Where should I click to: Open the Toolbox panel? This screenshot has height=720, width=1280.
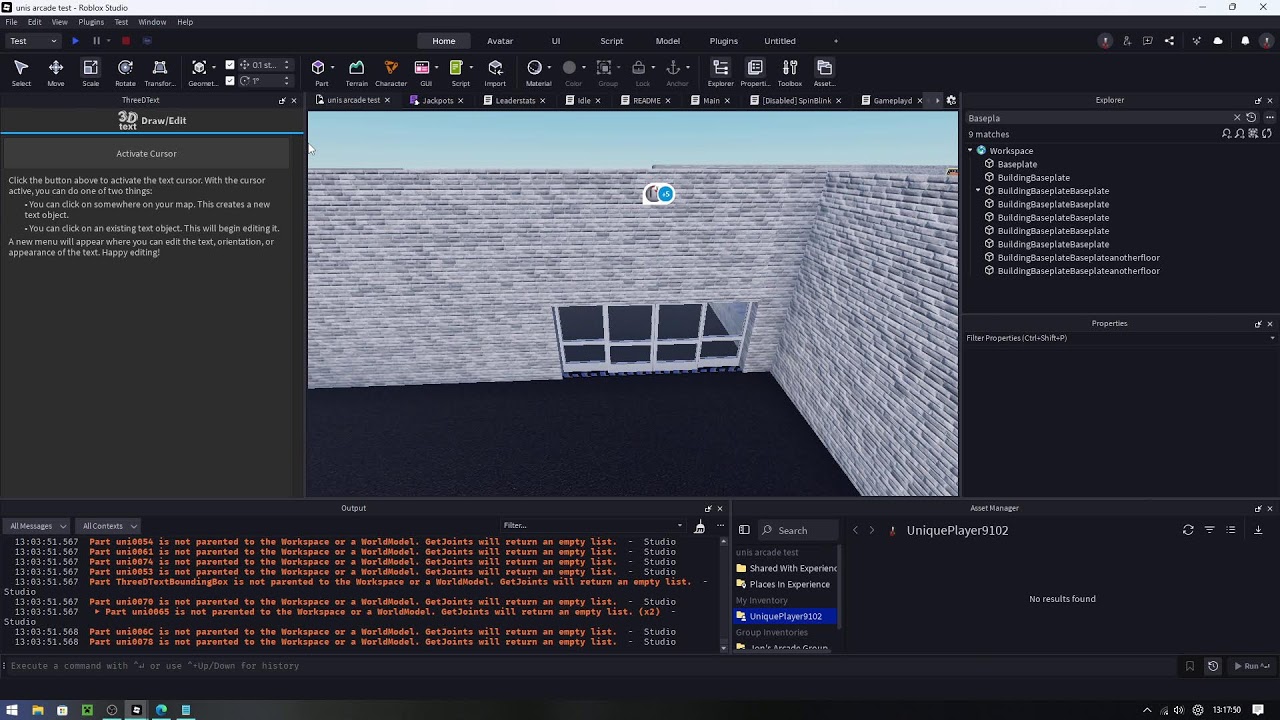click(x=790, y=72)
